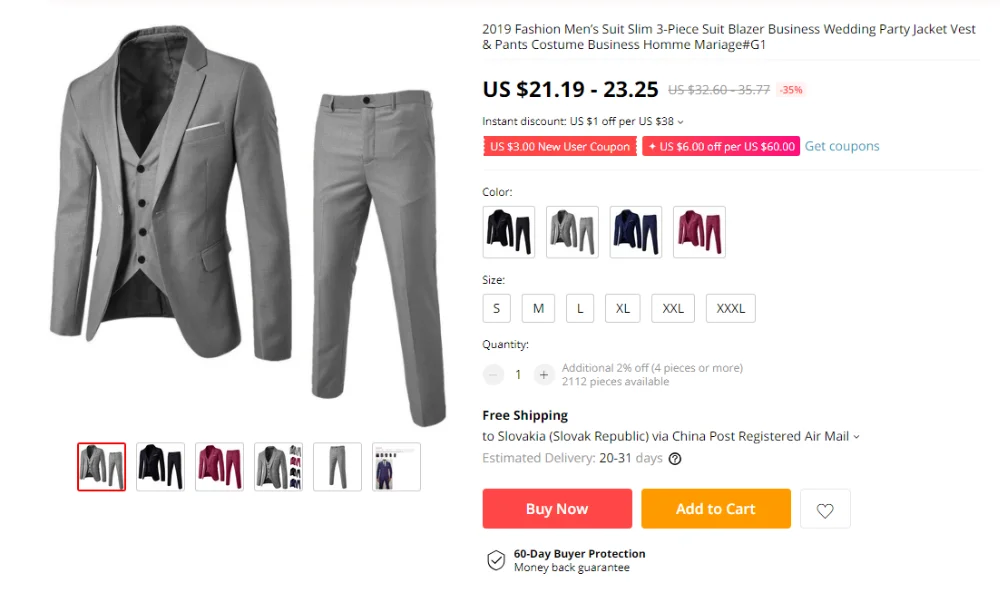This screenshot has width=1000, height=602.
Task: Choose the gray suit color option
Action: point(572,232)
